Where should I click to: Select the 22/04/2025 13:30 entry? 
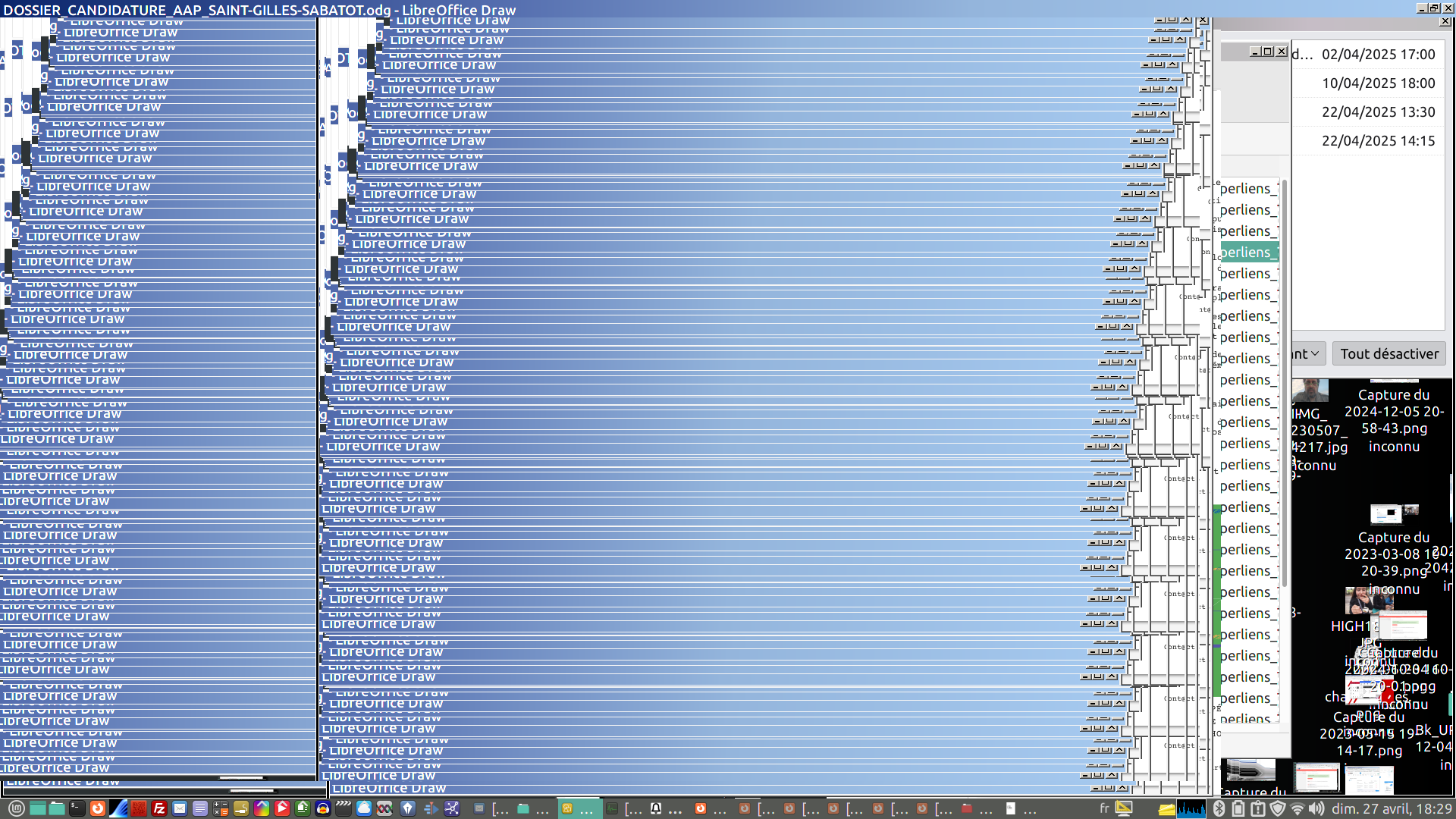coord(1377,112)
